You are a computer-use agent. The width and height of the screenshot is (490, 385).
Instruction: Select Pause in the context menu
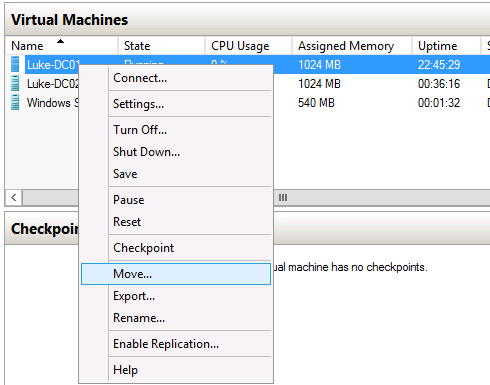pyautogui.click(x=176, y=200)
